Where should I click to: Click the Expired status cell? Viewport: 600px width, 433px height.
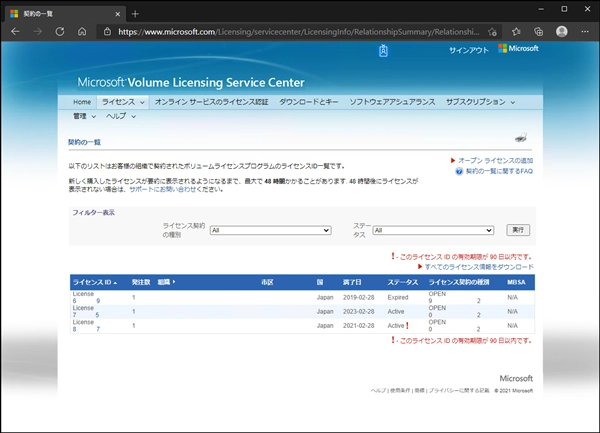pyautogui.click(x=398, y=298)
